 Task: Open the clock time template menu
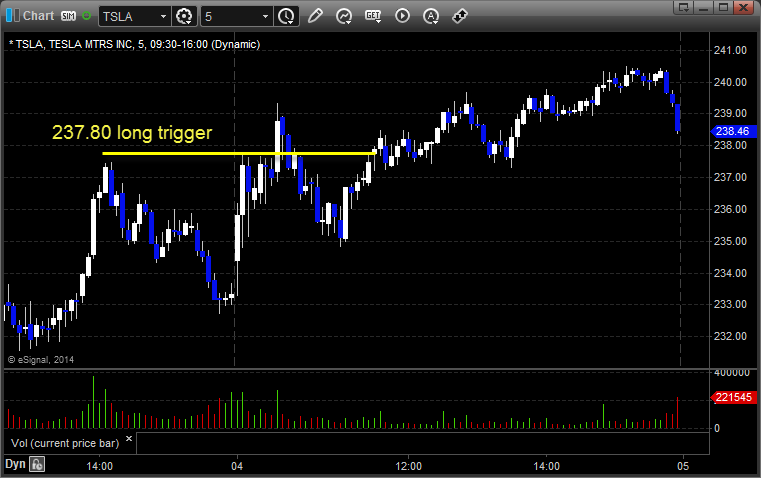(286, 16)
